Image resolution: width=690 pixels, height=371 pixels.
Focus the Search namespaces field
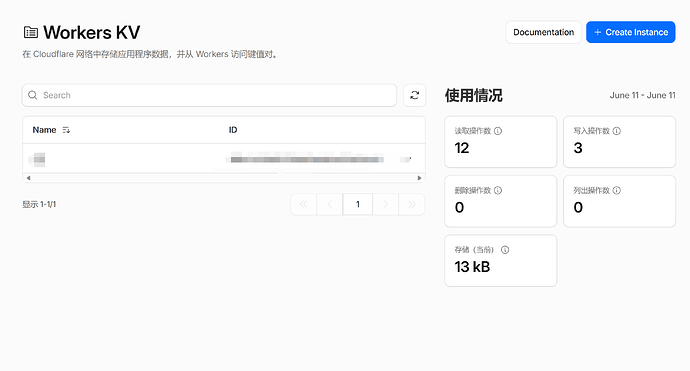coord(209,95)
